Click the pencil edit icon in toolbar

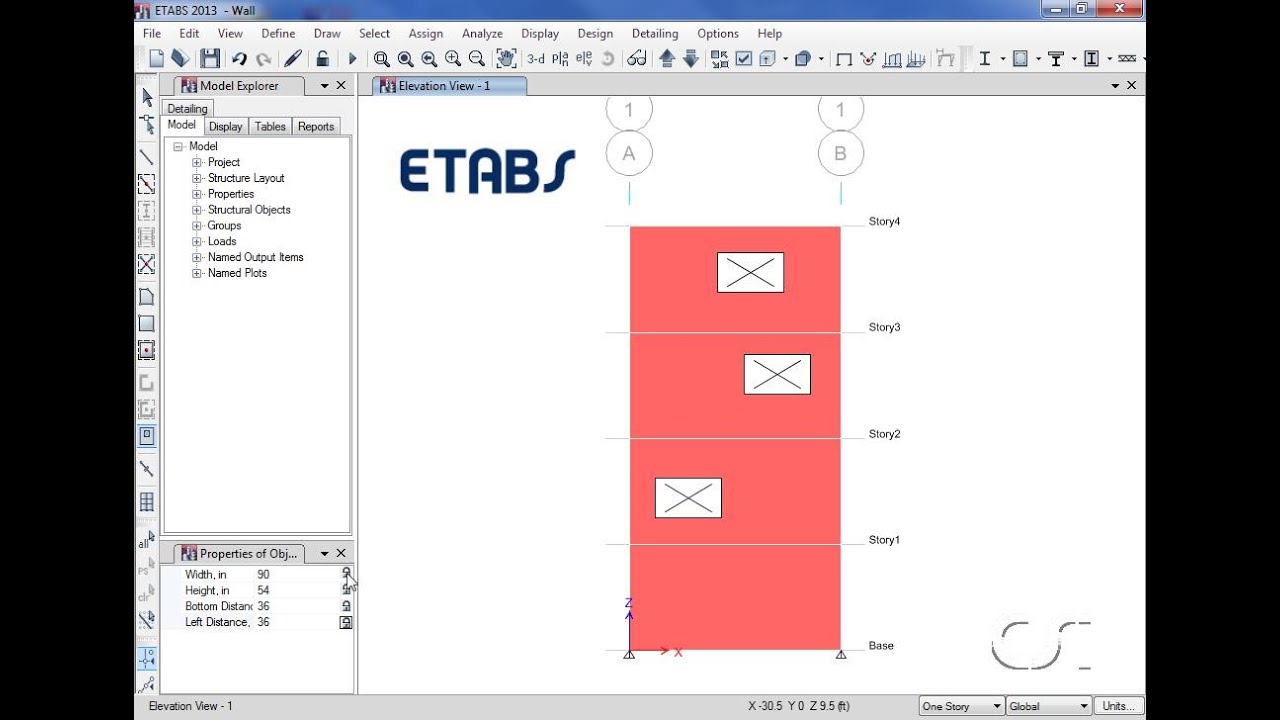tap(292, 59)
